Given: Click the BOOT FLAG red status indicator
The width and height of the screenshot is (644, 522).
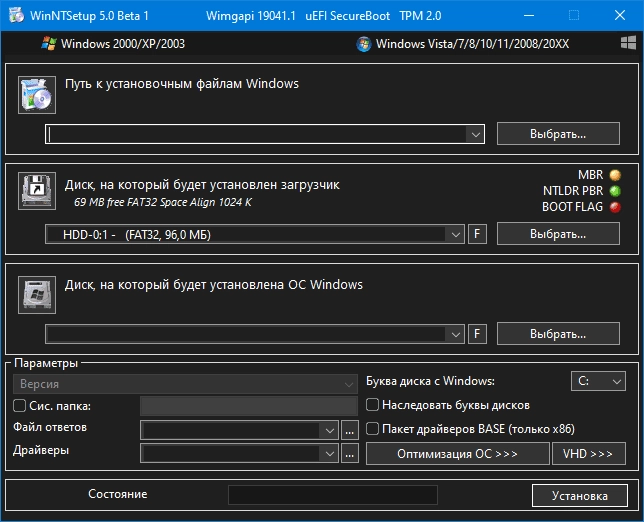Looking at the screenshot, I should (x=615, y=207).
